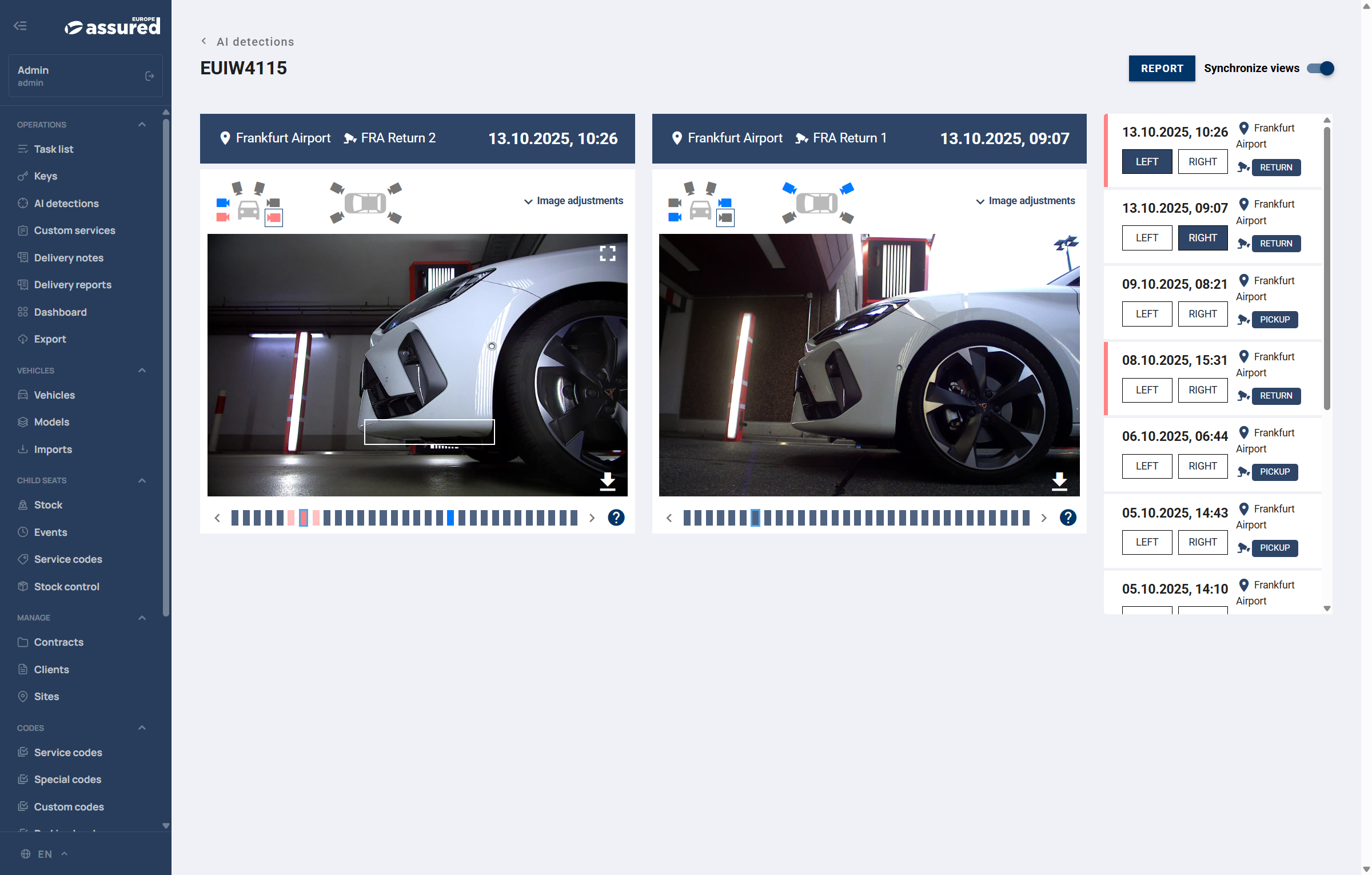Screen dimensions: 1372x875
Task: Download the FRA Return 2 image via download arrow
Action: click(x=607, y=482)
